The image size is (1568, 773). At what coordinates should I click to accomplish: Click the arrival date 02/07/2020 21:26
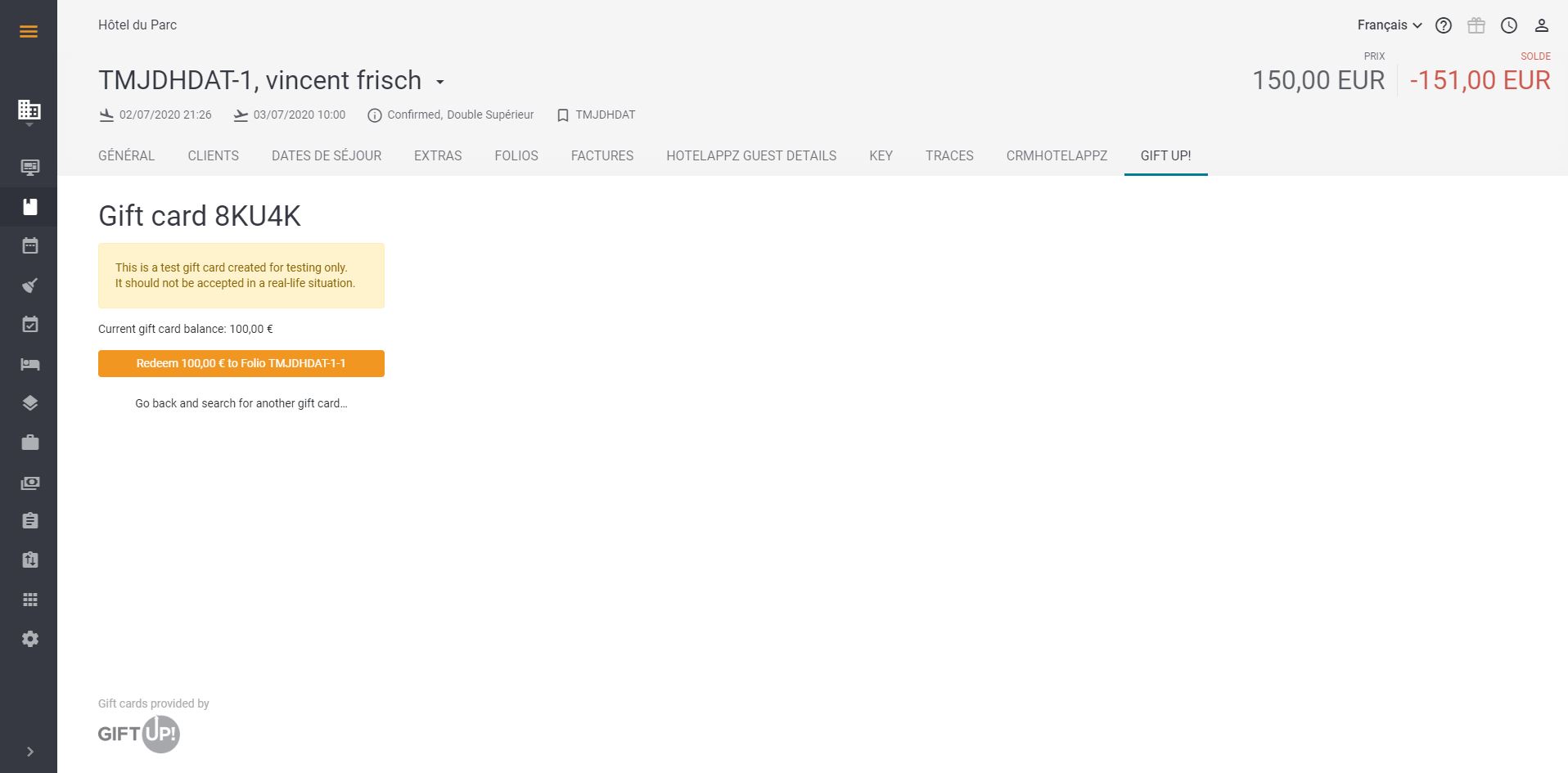[x=165, y=115]
